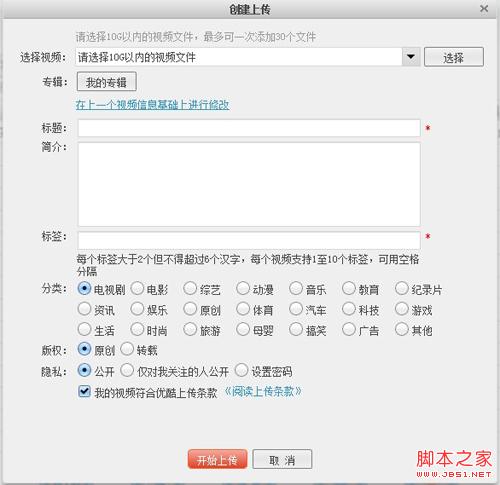
Task: Select the 游戏 category
Action: (x=402, y=309)
